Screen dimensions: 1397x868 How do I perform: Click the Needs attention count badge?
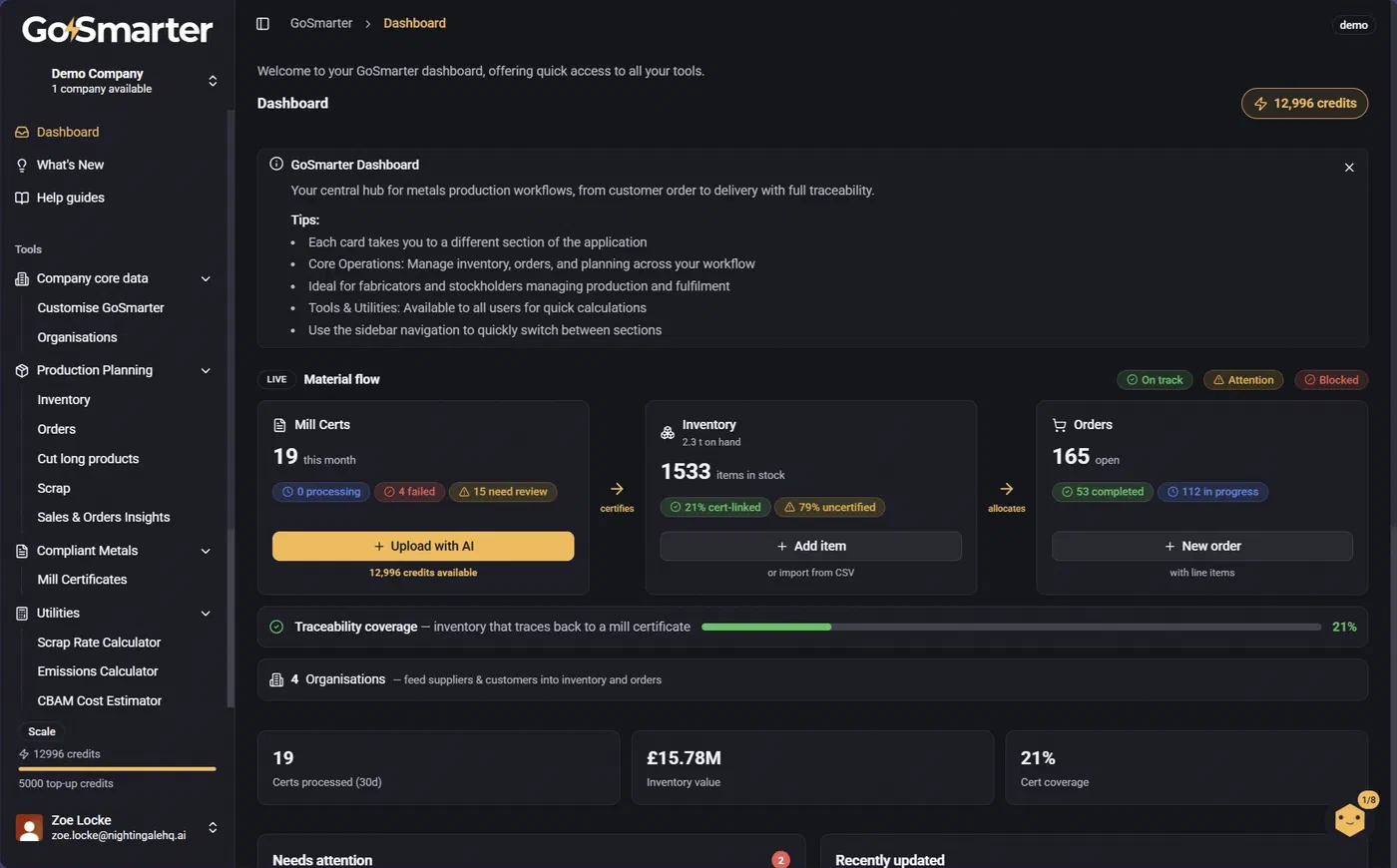[780, 860]
